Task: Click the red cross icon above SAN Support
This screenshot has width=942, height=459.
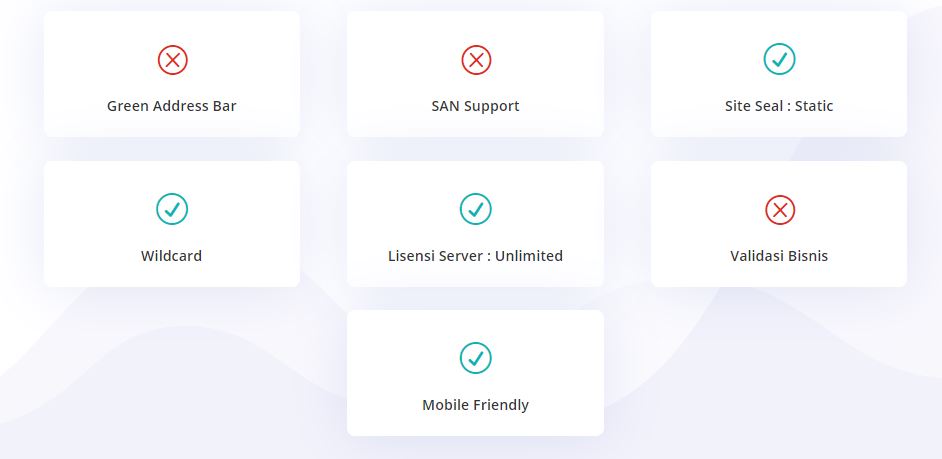Action: pos(476,60)
